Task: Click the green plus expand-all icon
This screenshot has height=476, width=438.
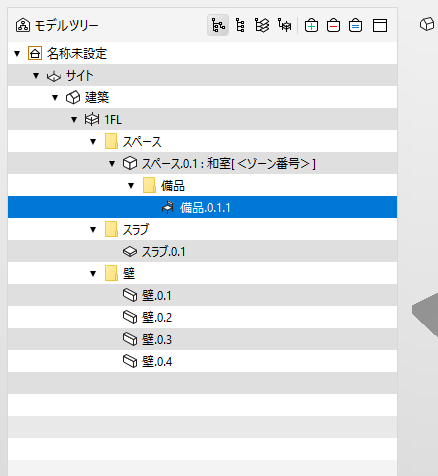Action: [311, 25]
